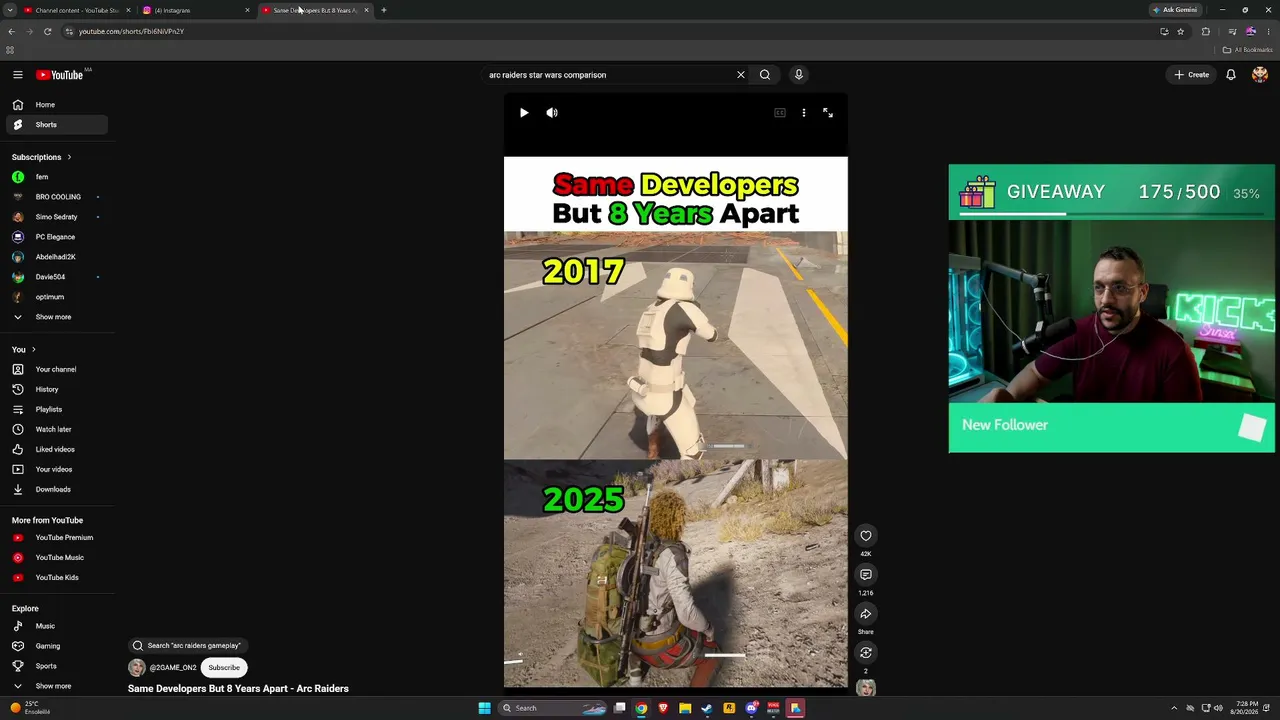Viewport: 1280px width, 720px height.
Task: Open a new browser tab
Action: coord(384,10)
